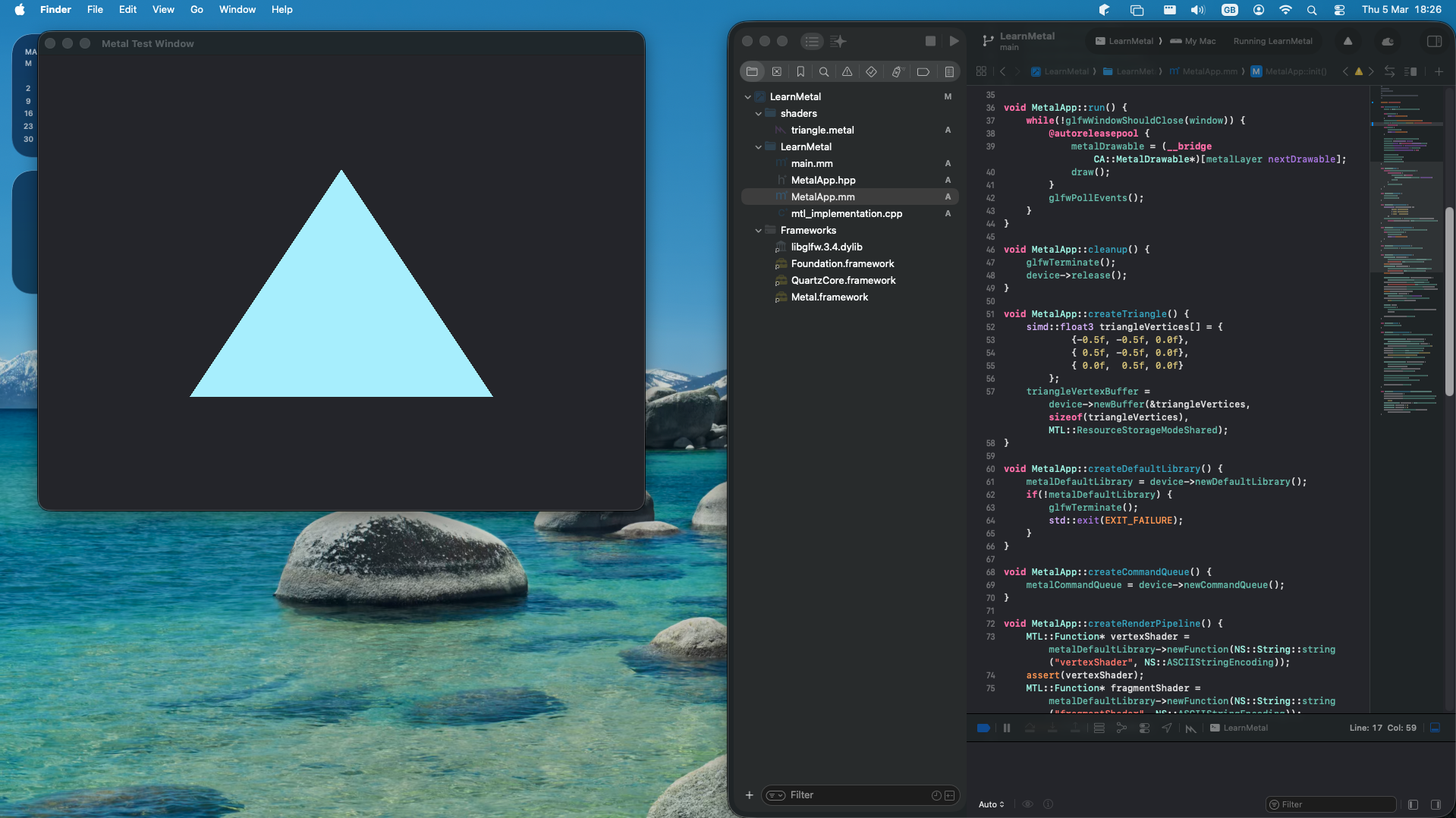The width and height of the screenshot is (1456, 818).
Task: Open the Edit menu
Action: coord(127,9)
